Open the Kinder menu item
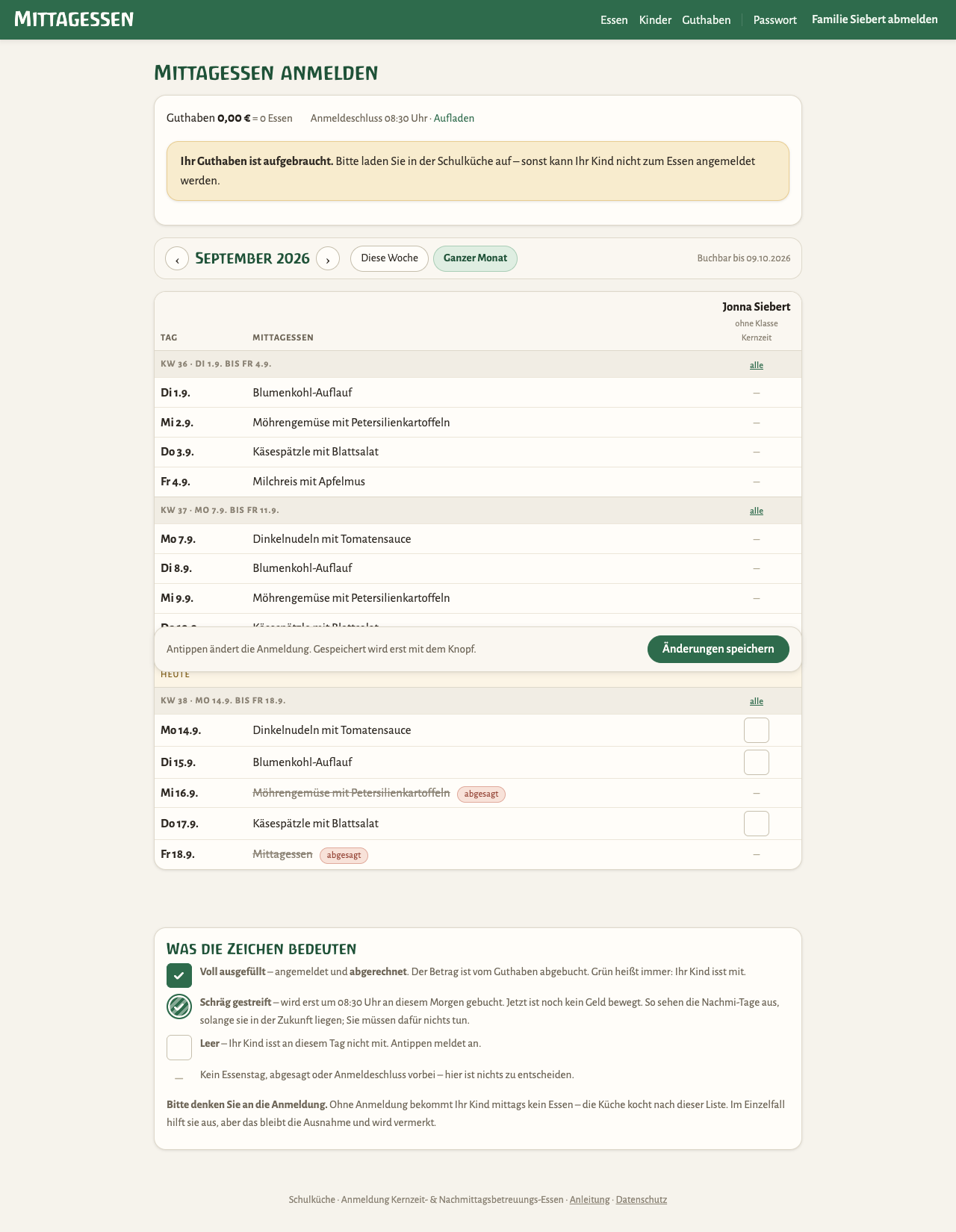The image size is (956, 1232). (655, 20)
